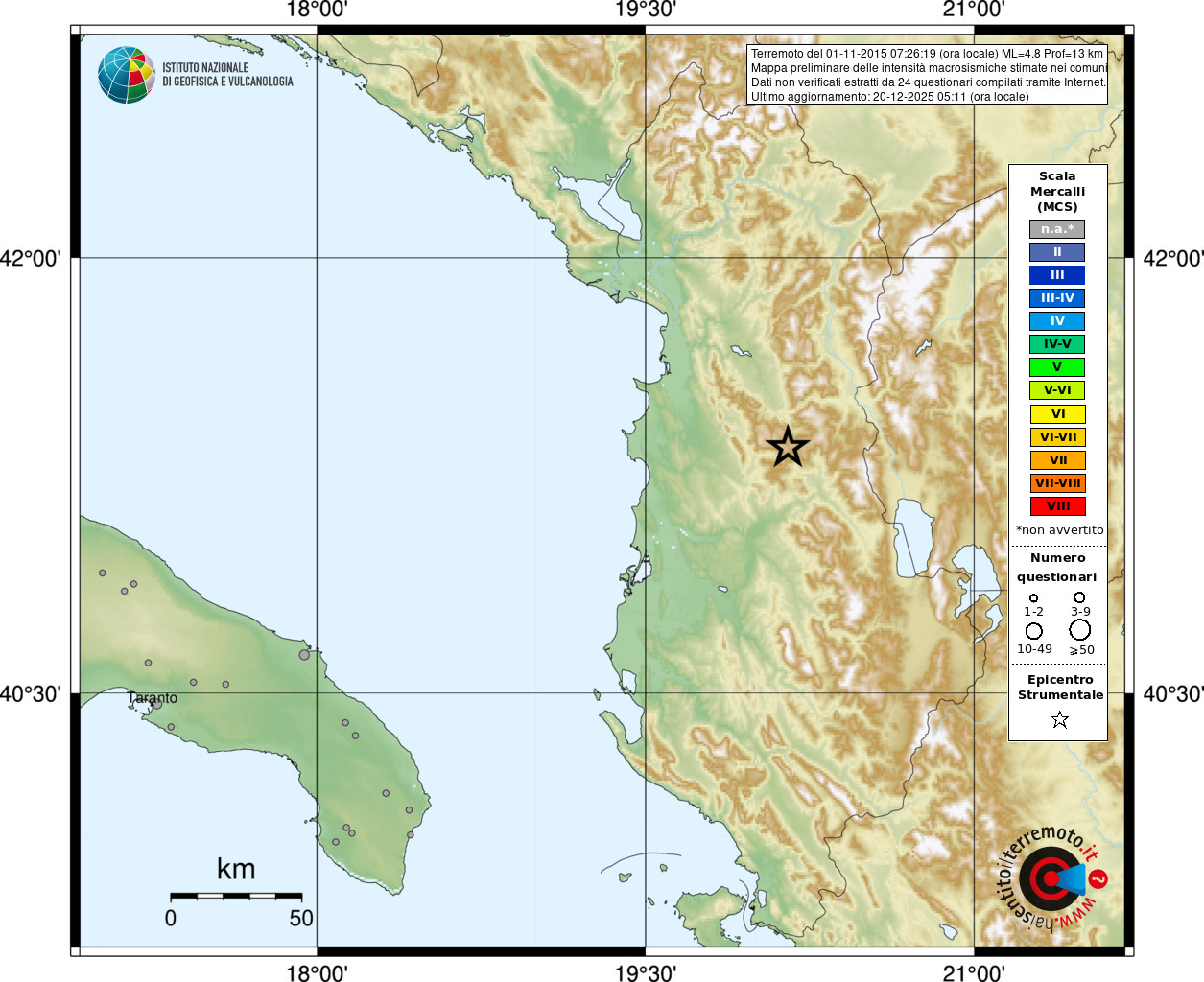Click the Scala Mercalli (MCS) title
Screen dimensions: 1204x982
[x=1057, y=192]
